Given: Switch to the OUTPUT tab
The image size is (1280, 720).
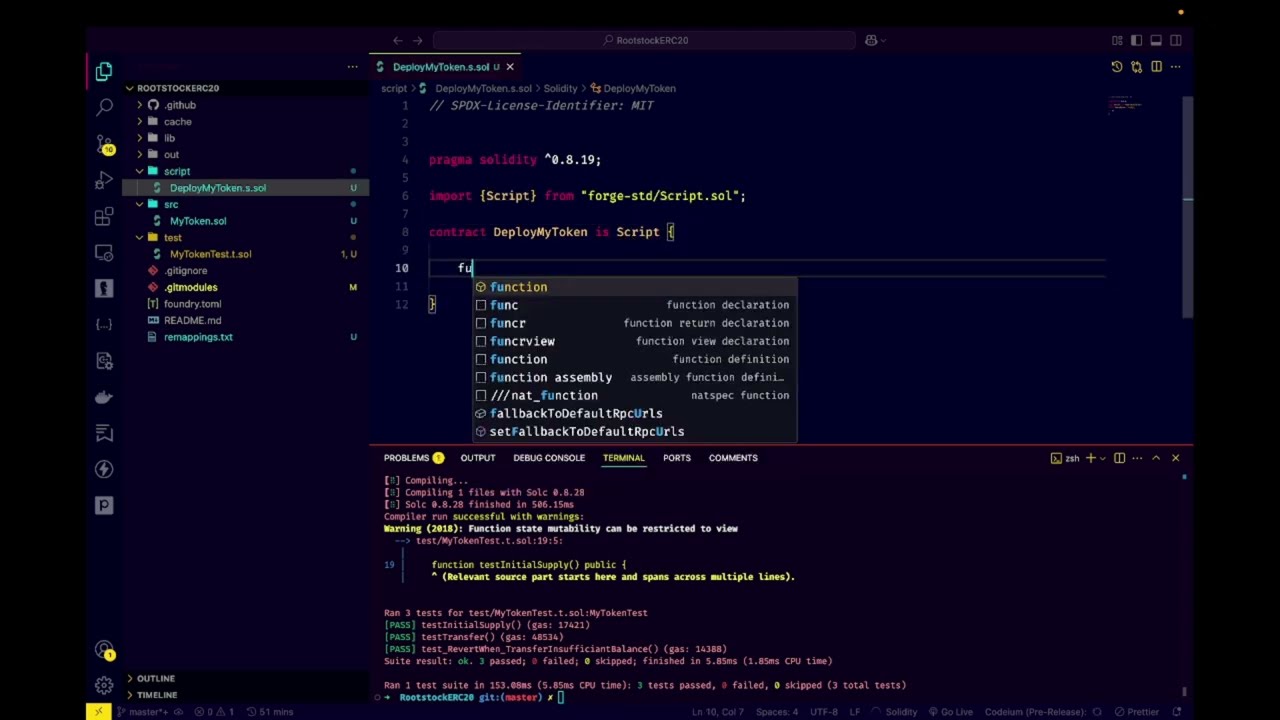Looking at the screenshot, I should (x=477, y=458).
